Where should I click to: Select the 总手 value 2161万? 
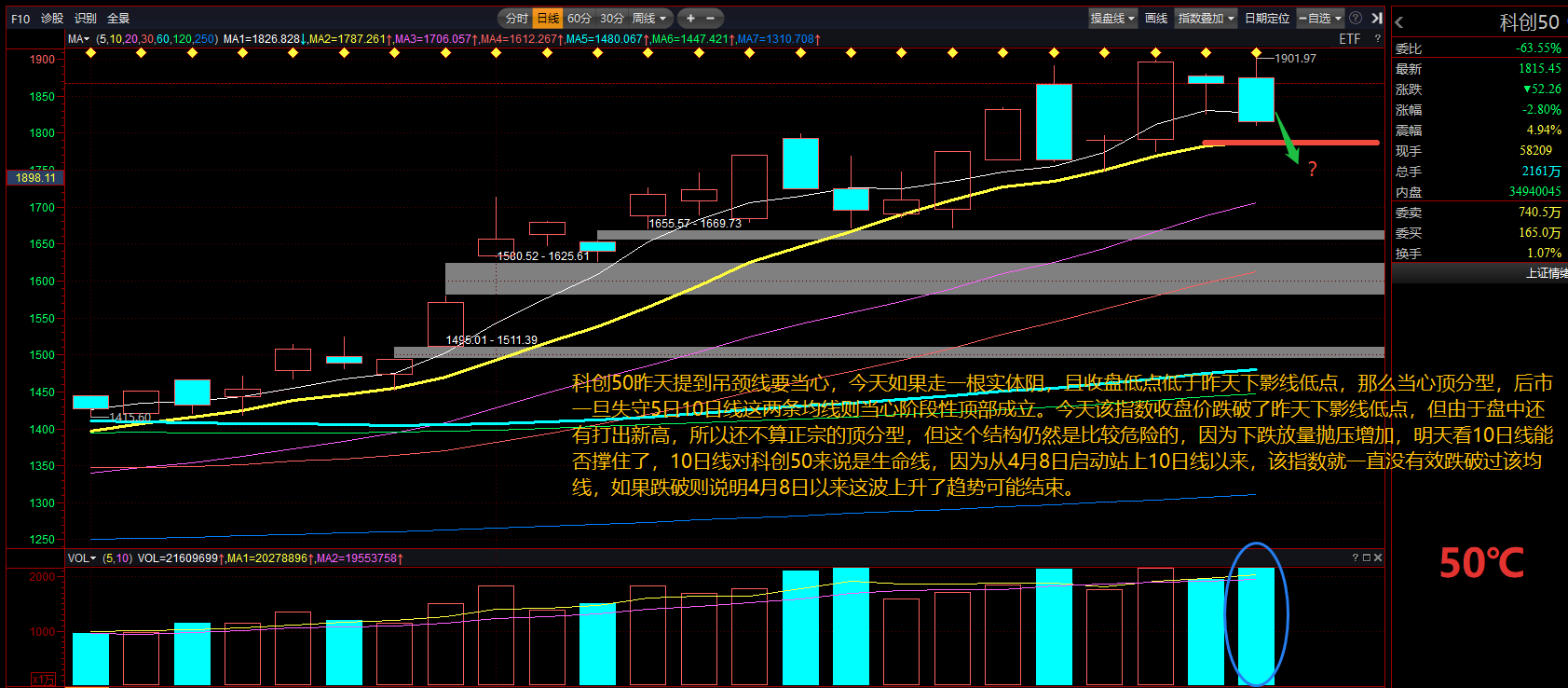[1542, 172]
